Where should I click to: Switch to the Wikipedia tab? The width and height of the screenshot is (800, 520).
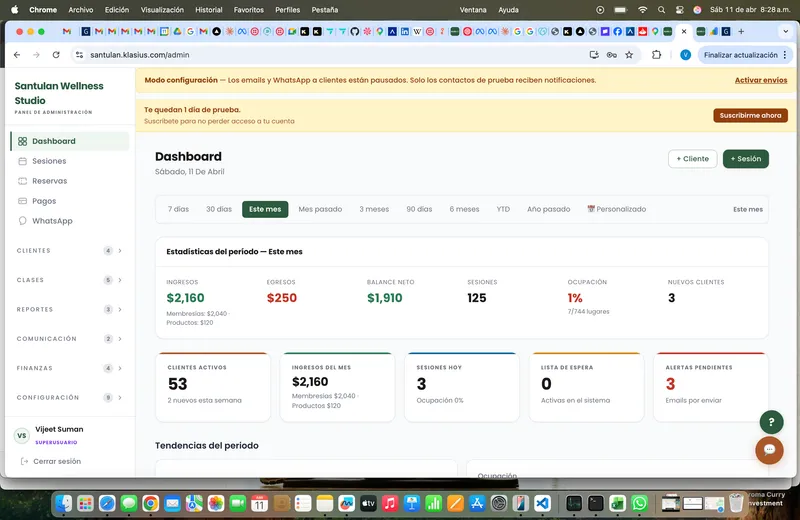417,32
